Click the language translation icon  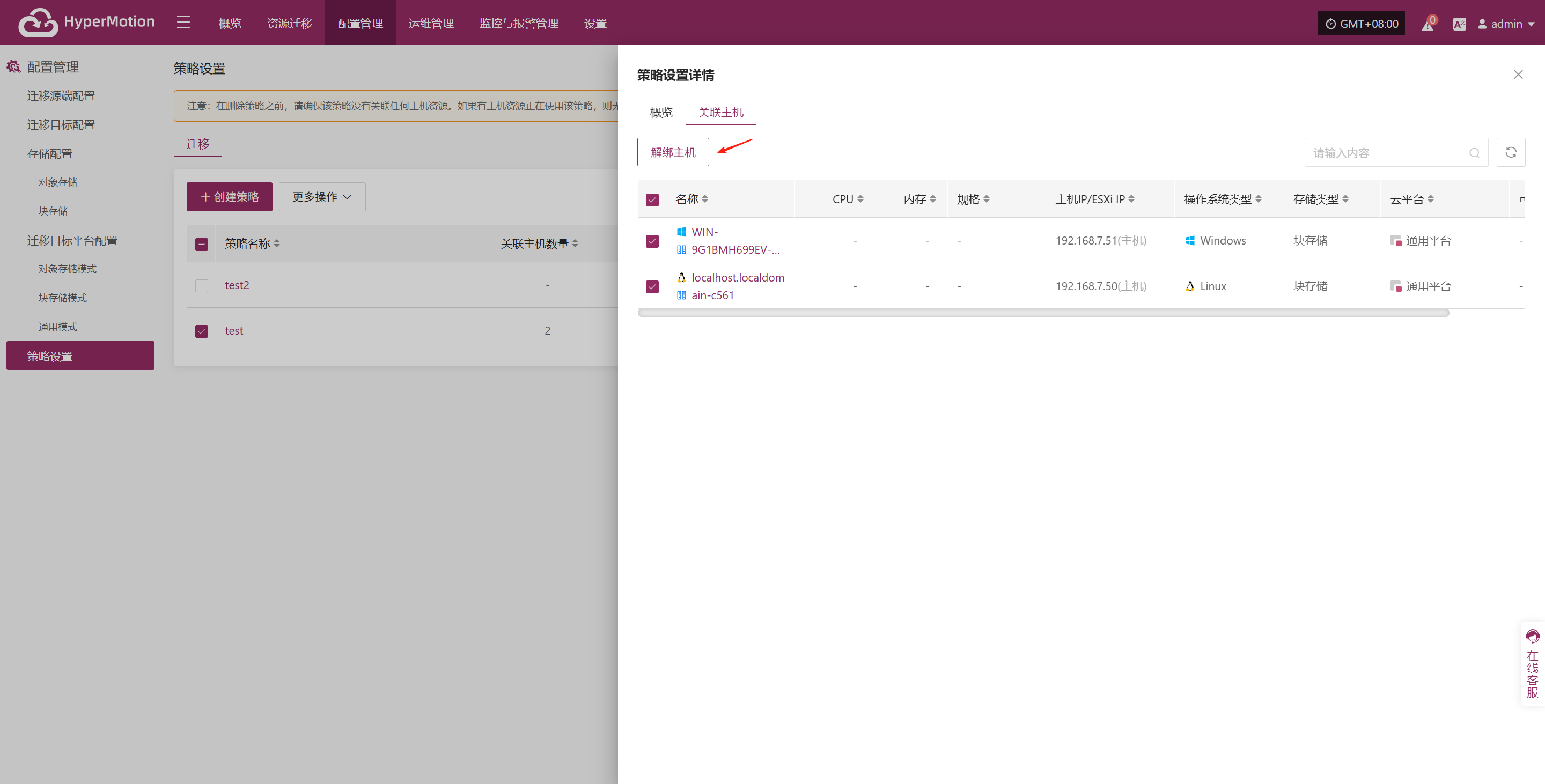(x=1459, y=24)
